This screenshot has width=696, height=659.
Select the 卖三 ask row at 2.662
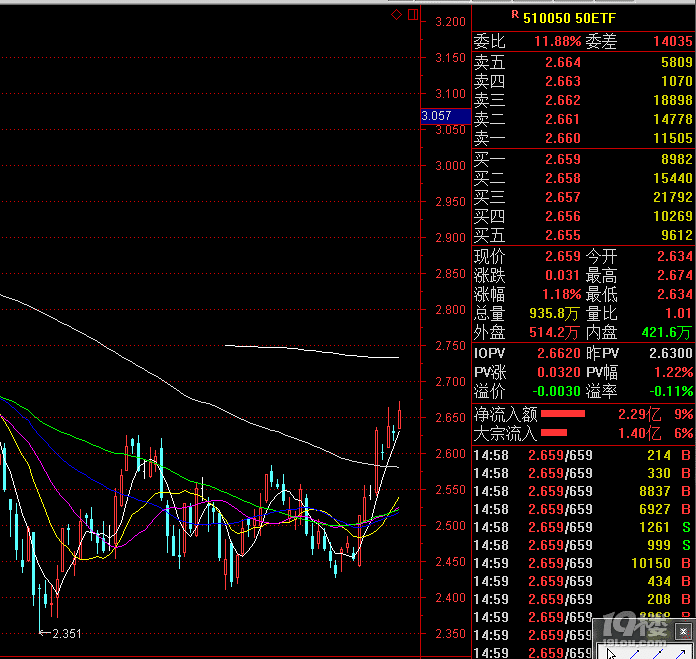point(583,100)
